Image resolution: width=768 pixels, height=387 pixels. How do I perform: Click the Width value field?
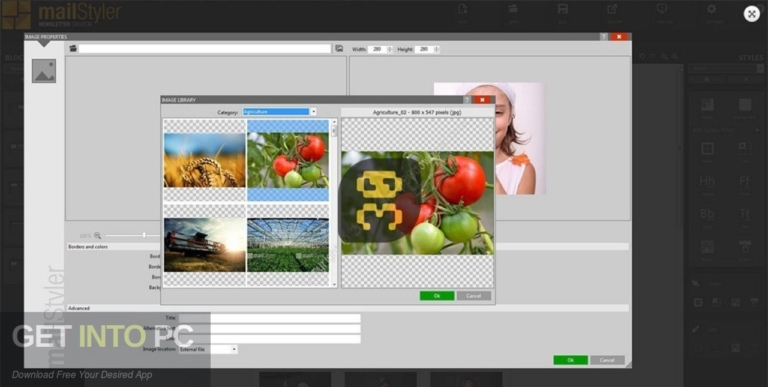pyautogui.click(x=377, y=49)
